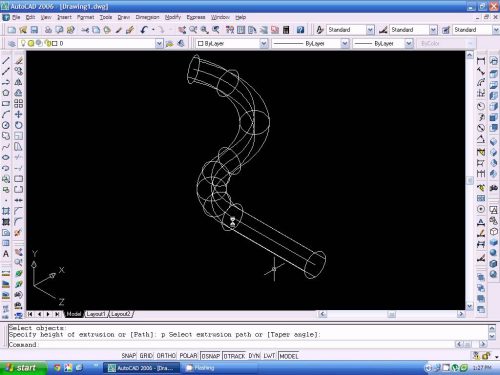Toggle SNAP mode in status bar
Image resolution: width=500 pixels, height=375 pixels.
coord(129,356)
